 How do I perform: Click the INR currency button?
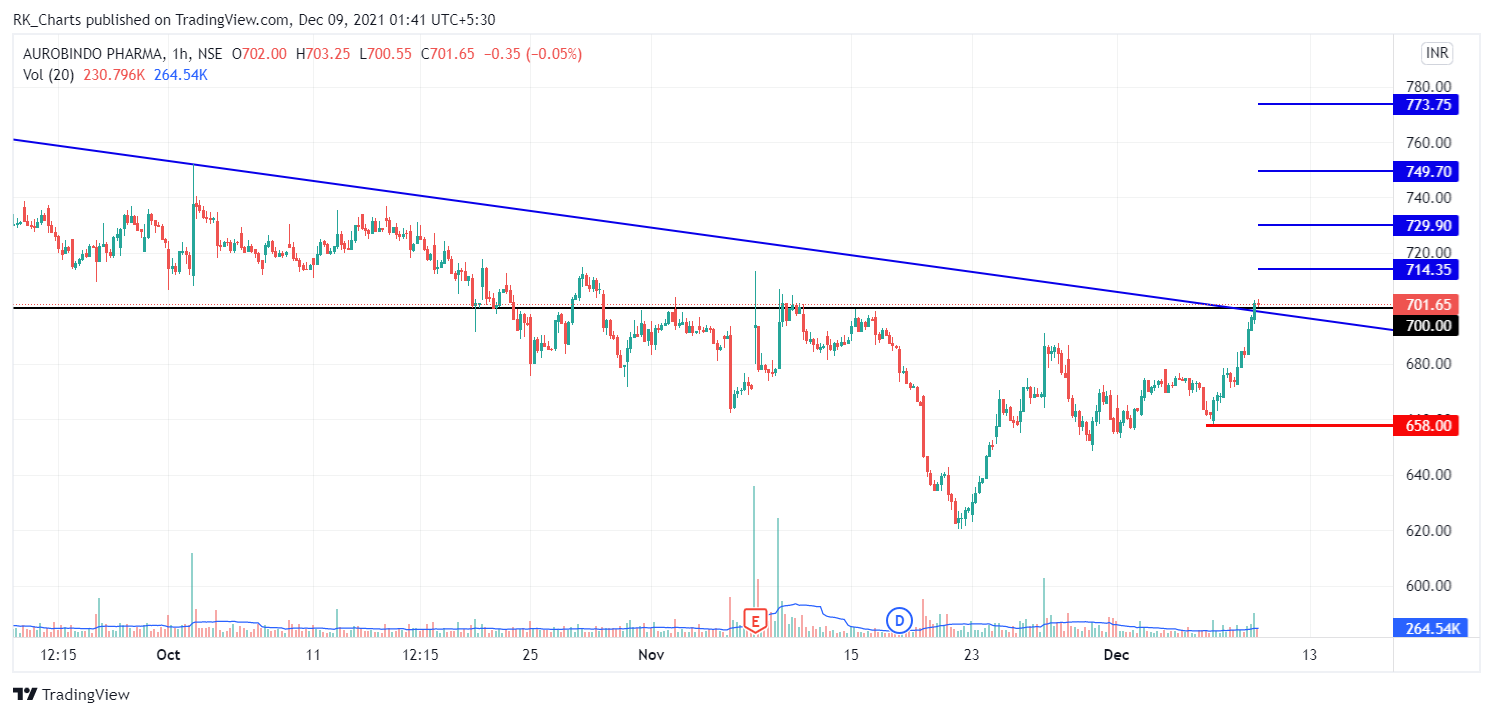[x=1435, y=52]
